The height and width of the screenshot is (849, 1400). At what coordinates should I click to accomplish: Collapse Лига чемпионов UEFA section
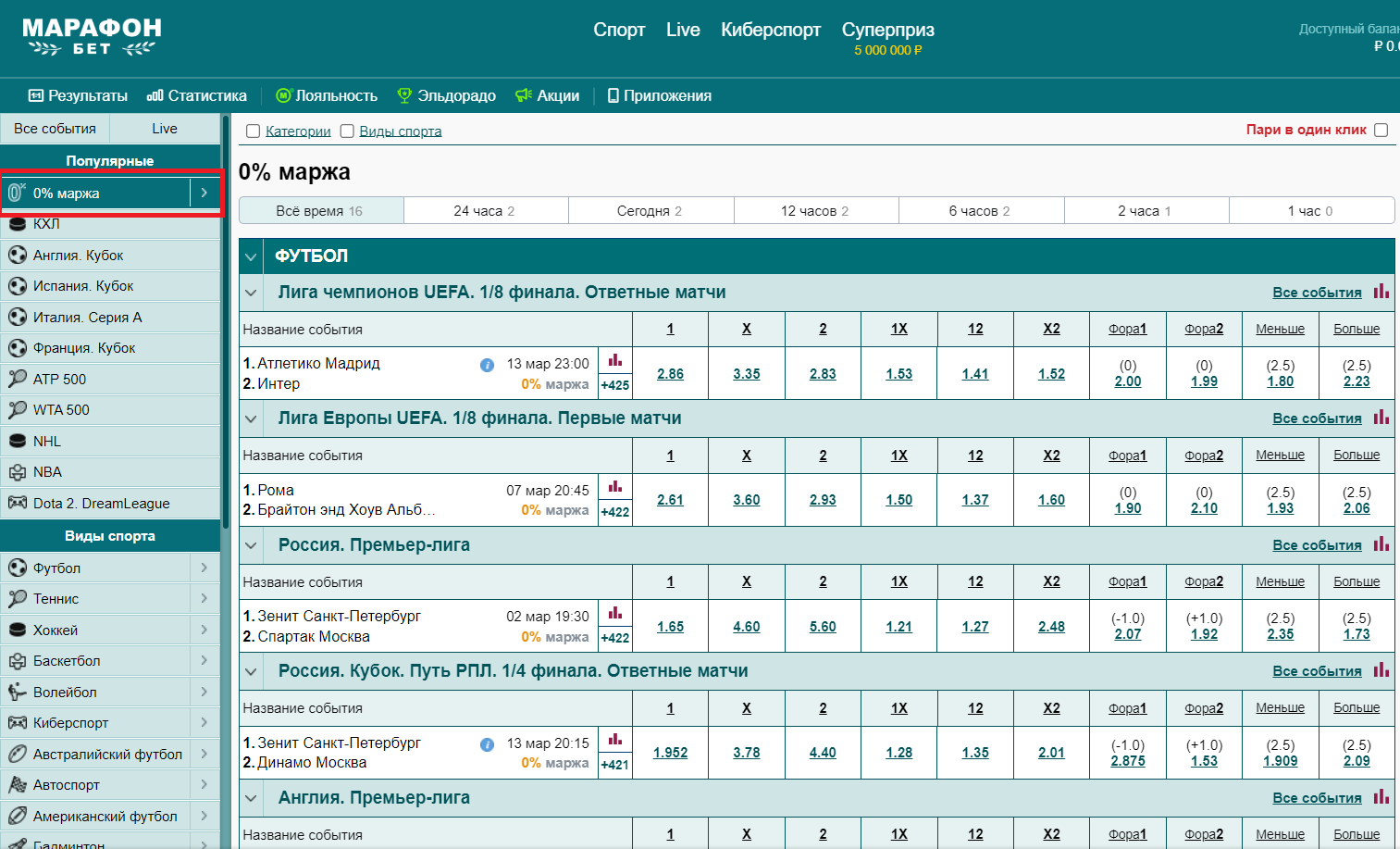pos(251,293)
